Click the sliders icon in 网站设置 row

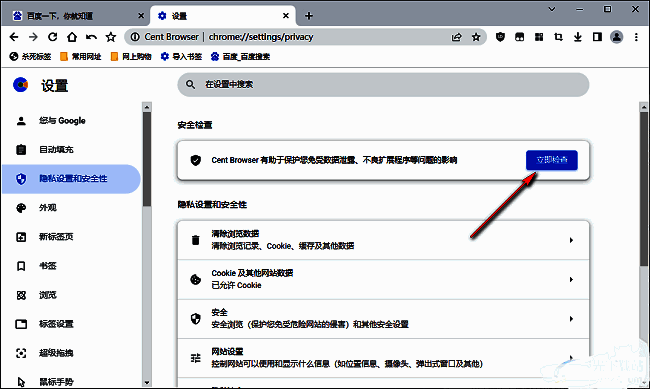click(x=195, y=357)
